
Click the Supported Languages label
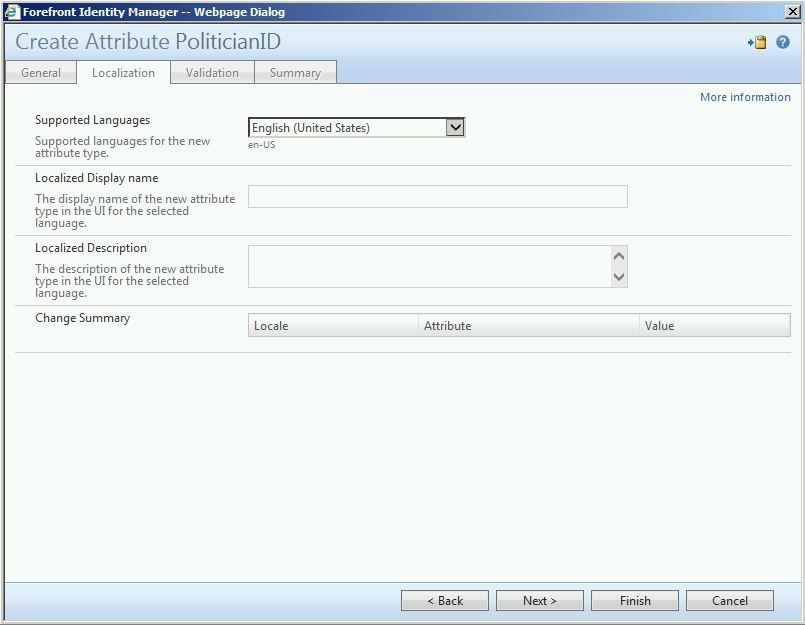pos(92,120)
